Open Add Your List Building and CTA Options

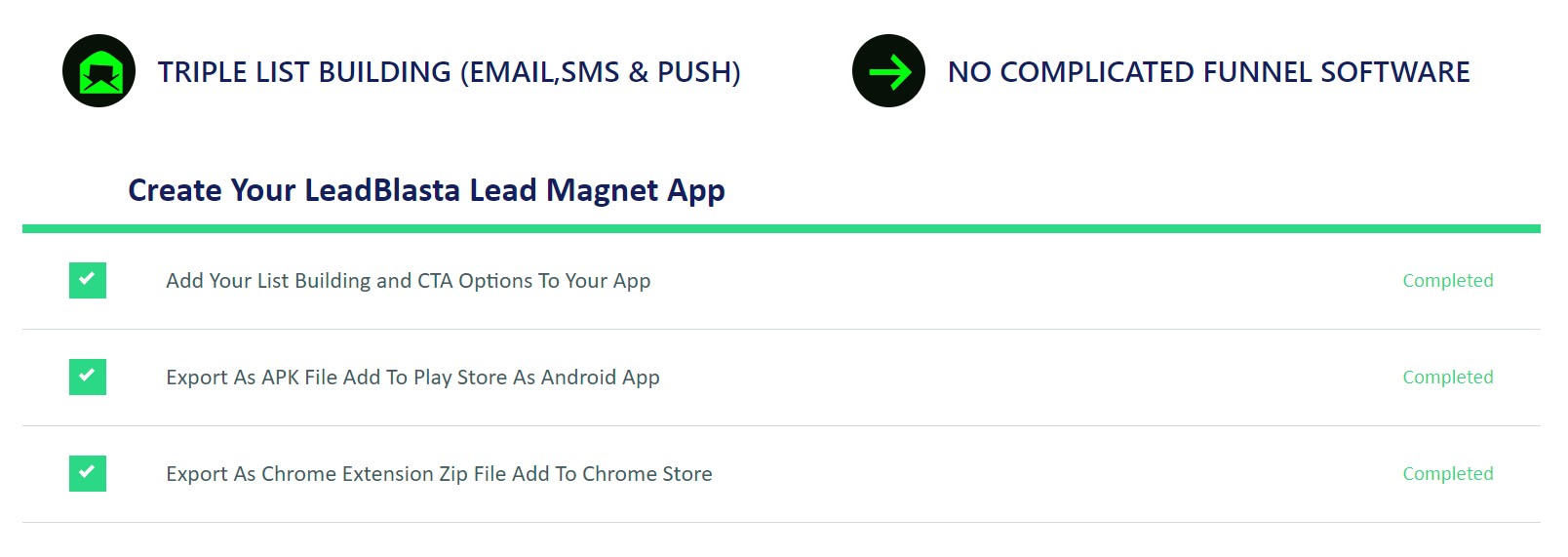(409, 281)
